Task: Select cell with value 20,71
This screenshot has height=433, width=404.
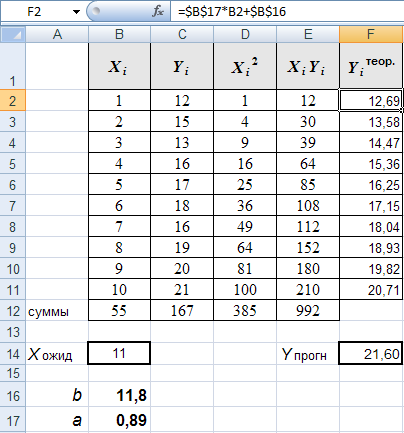Action: pyautogui.click(x=371, y=290)
